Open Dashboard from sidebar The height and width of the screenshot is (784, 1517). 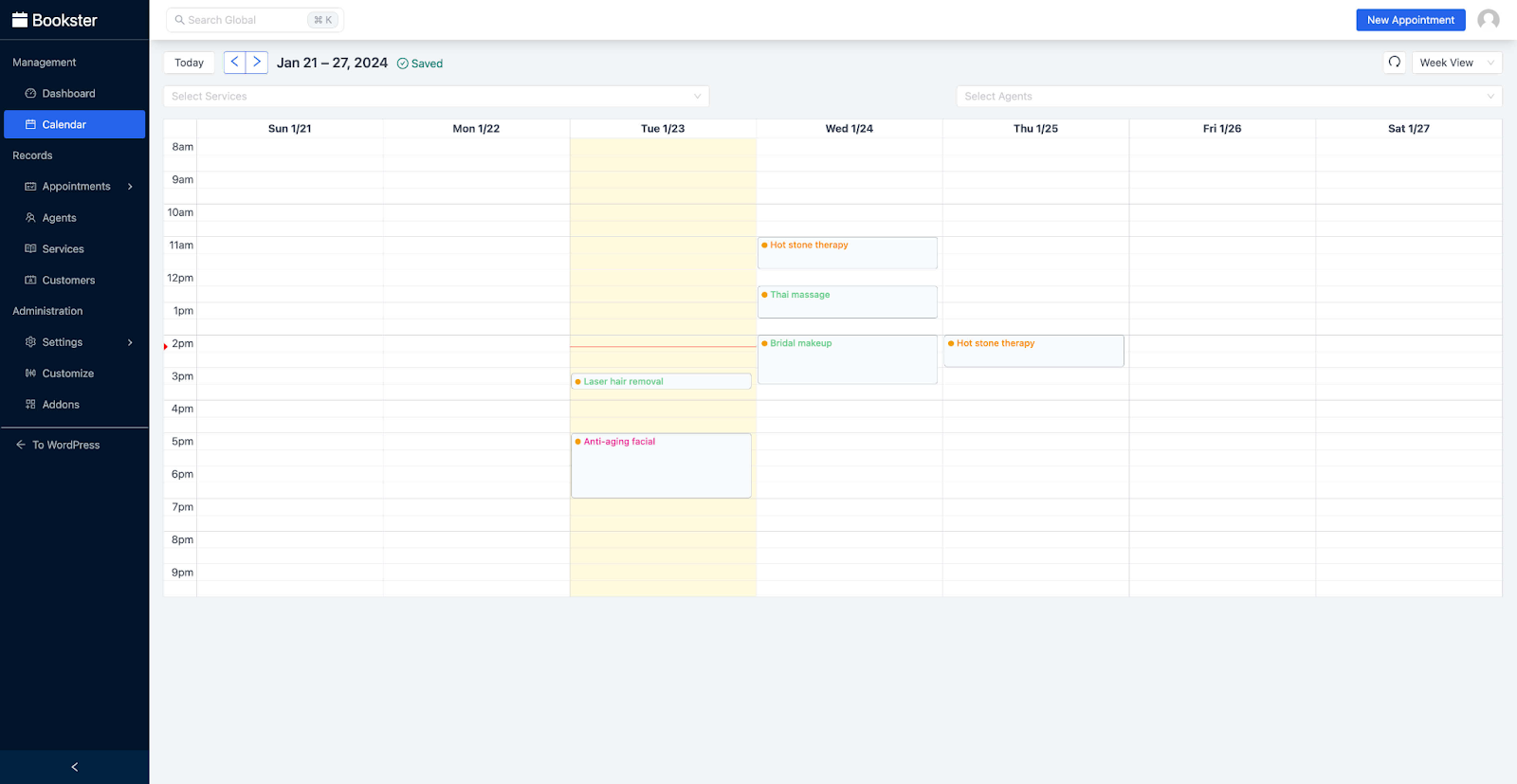(68, 94)
